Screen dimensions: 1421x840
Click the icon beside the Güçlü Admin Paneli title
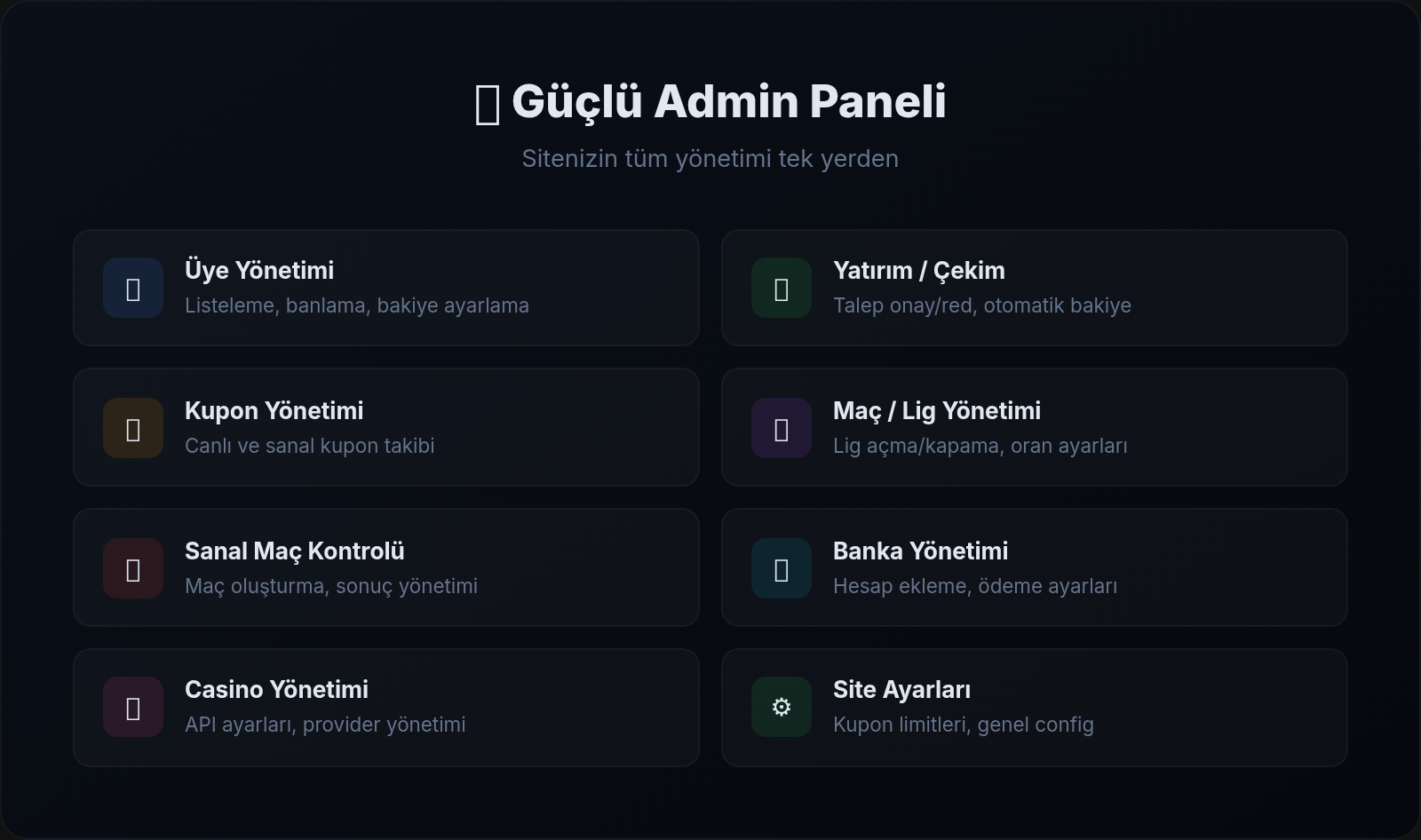click(488, 103)
